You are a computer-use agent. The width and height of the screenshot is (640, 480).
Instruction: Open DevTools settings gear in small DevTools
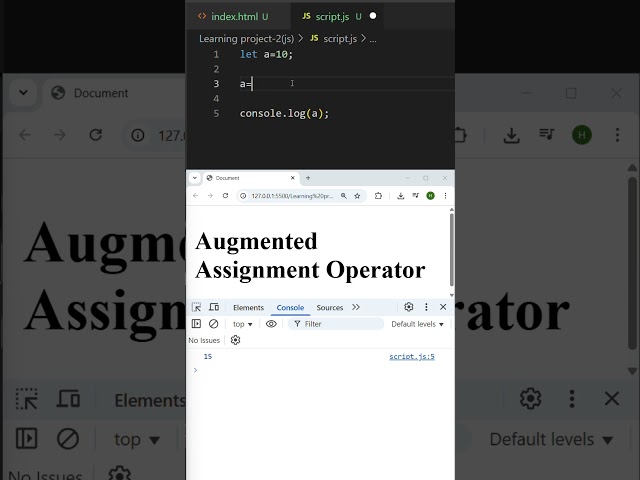(409, 307)
